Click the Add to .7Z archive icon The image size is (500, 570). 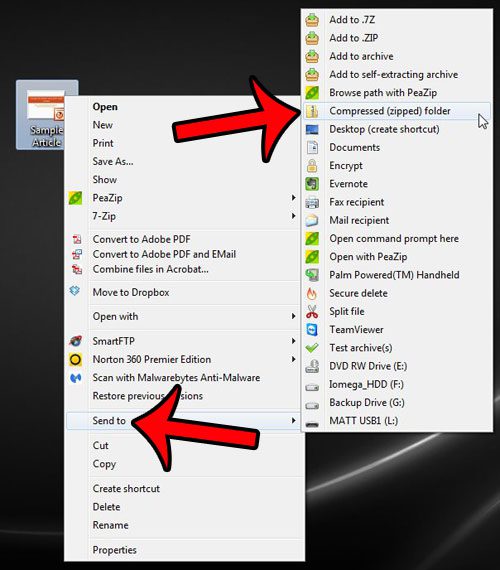312,20
